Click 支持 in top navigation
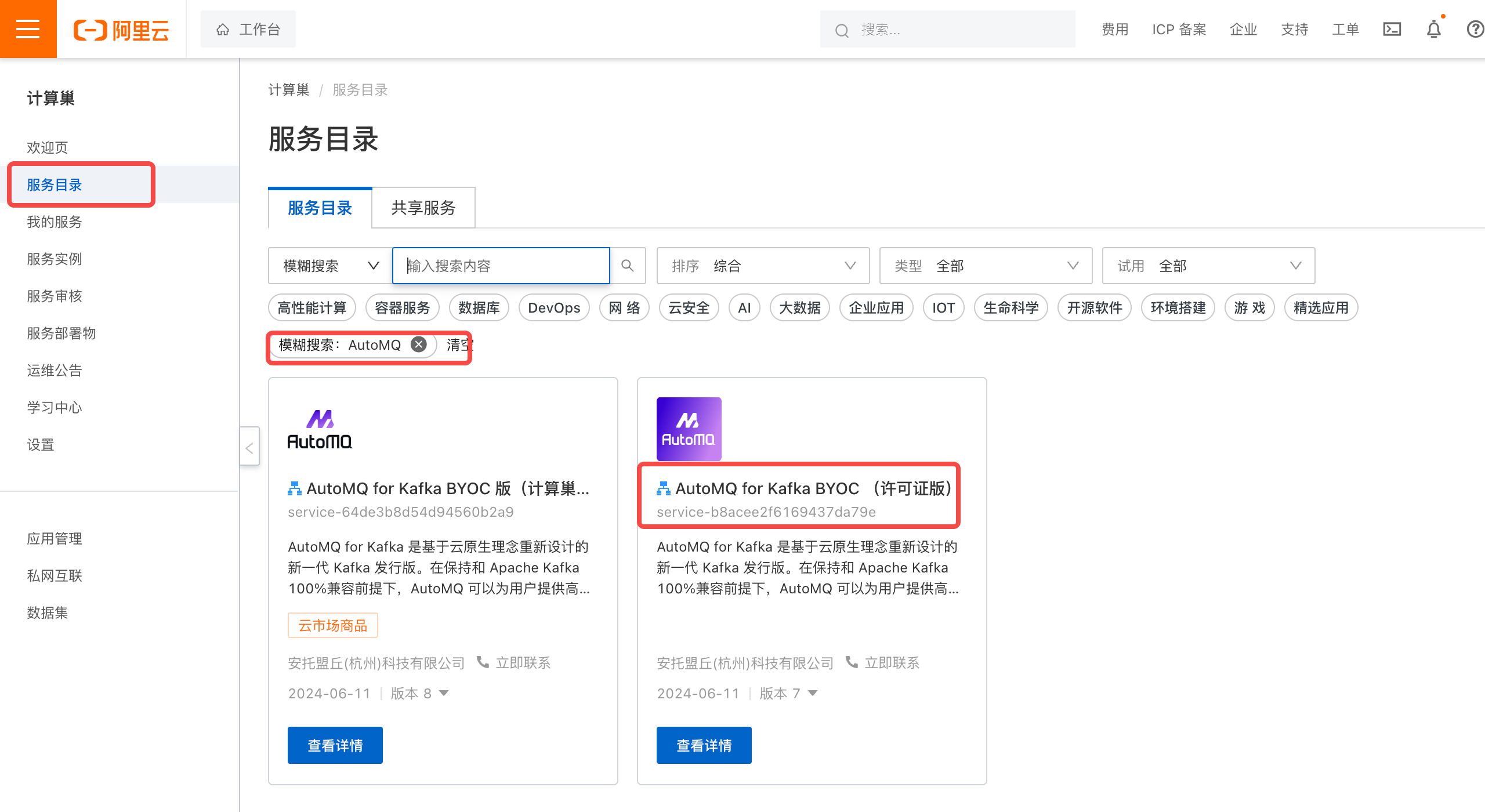The width and height of the screenshot is (1485, 812). click(x=1295, y=29)
